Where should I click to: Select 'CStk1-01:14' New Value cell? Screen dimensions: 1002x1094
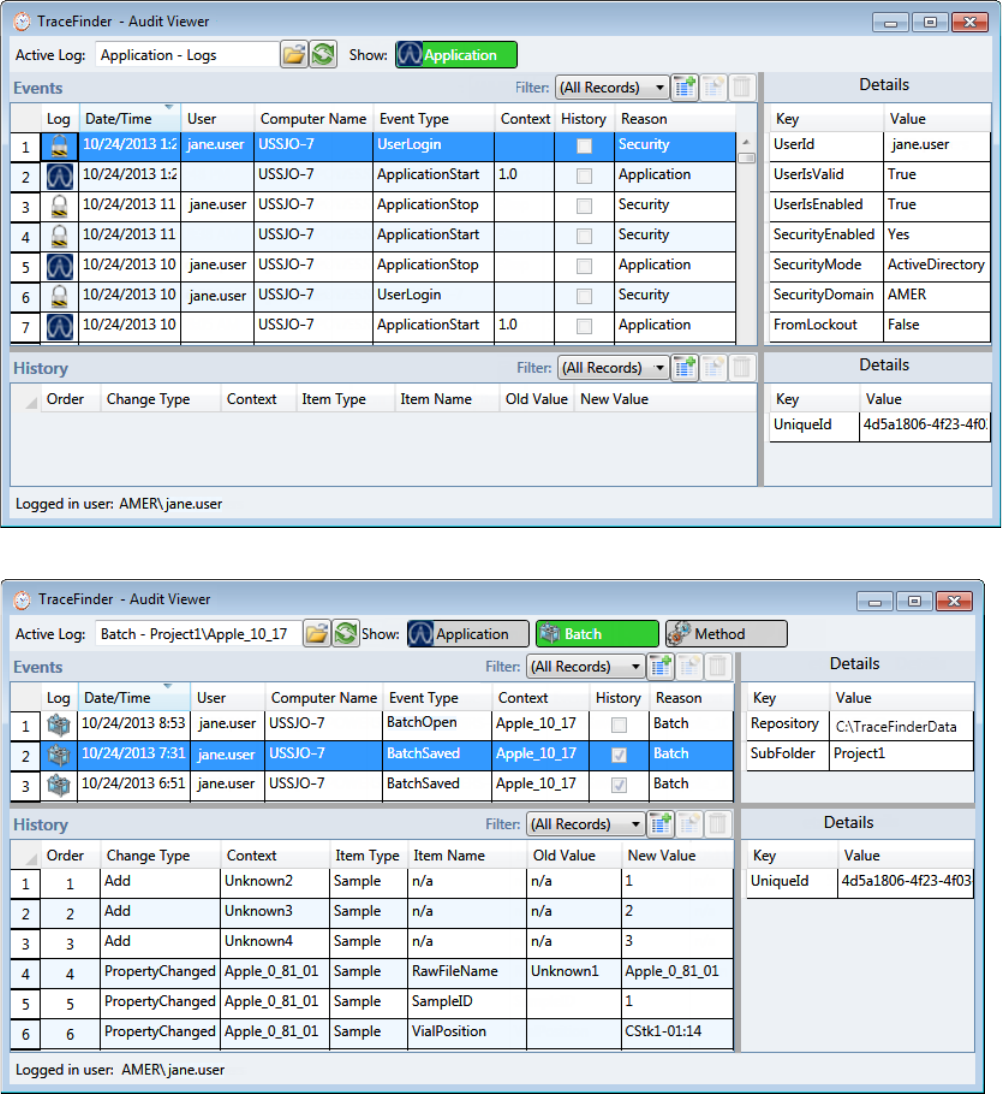(x=677, y=1032)
